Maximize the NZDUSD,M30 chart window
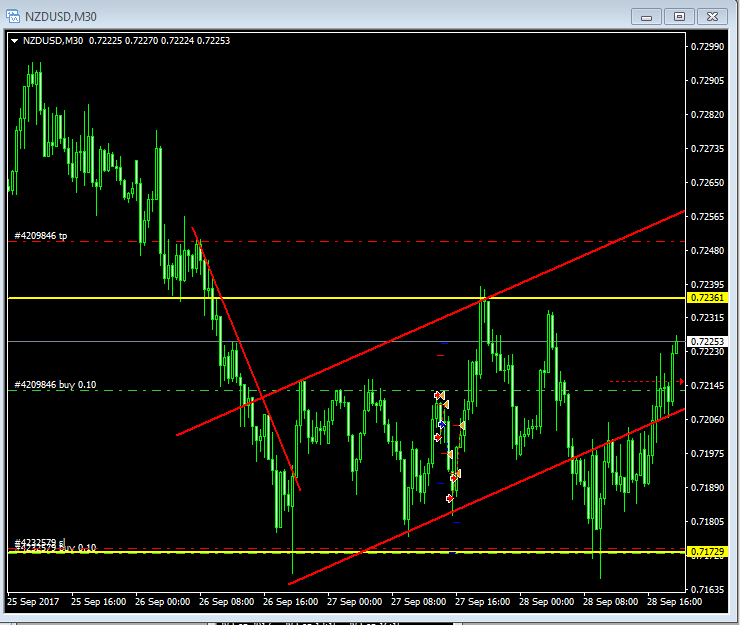This screenshot has width=741, height=625. 679,17
